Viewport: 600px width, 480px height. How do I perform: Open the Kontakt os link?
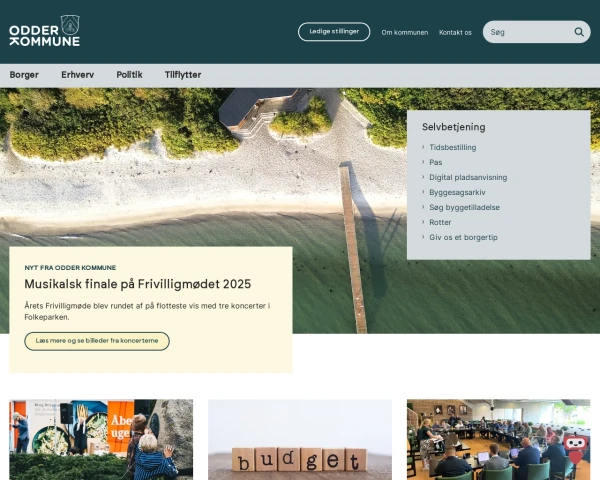[455, 33]
